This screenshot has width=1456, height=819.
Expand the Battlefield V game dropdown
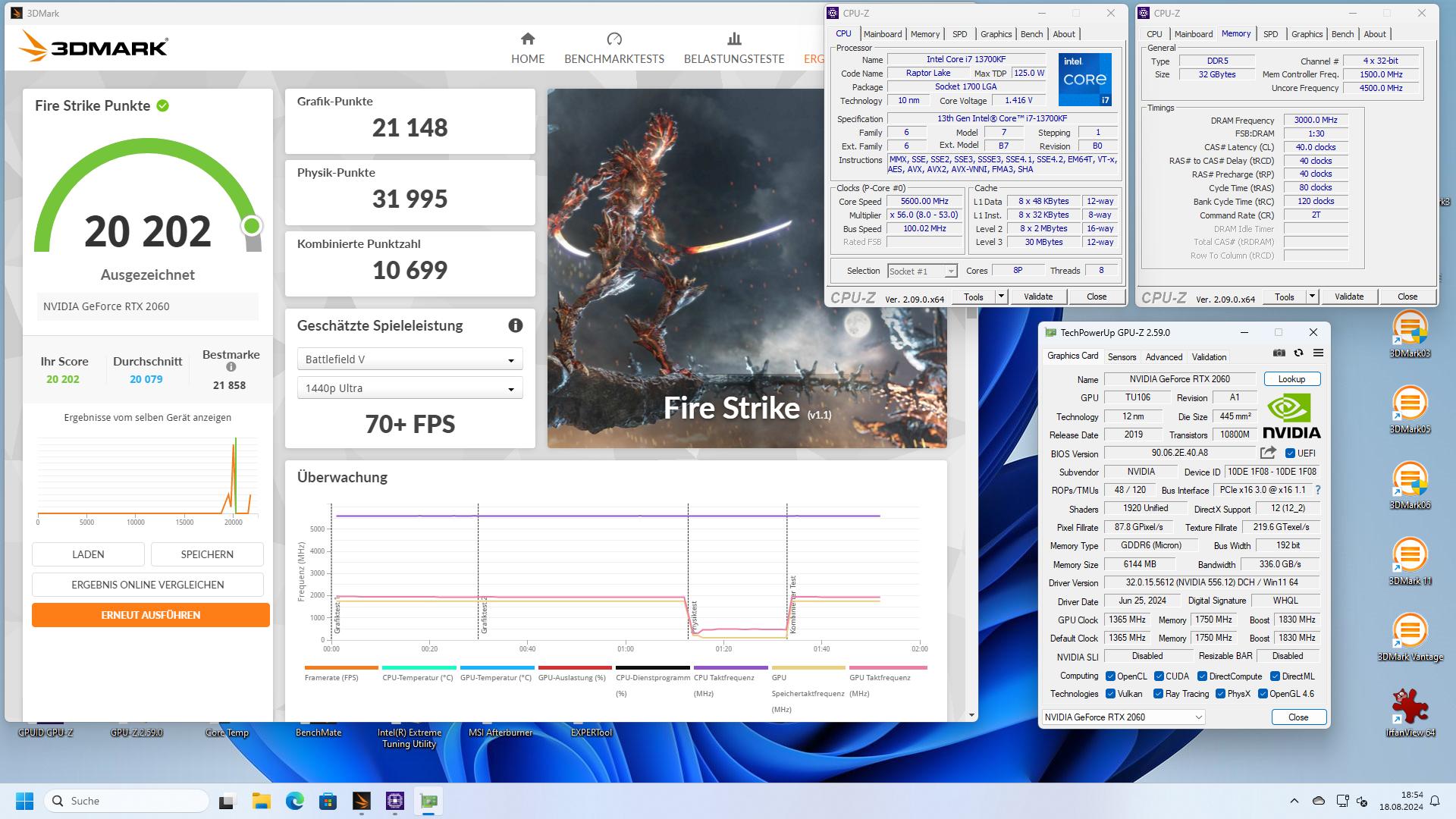pos(409,359)
